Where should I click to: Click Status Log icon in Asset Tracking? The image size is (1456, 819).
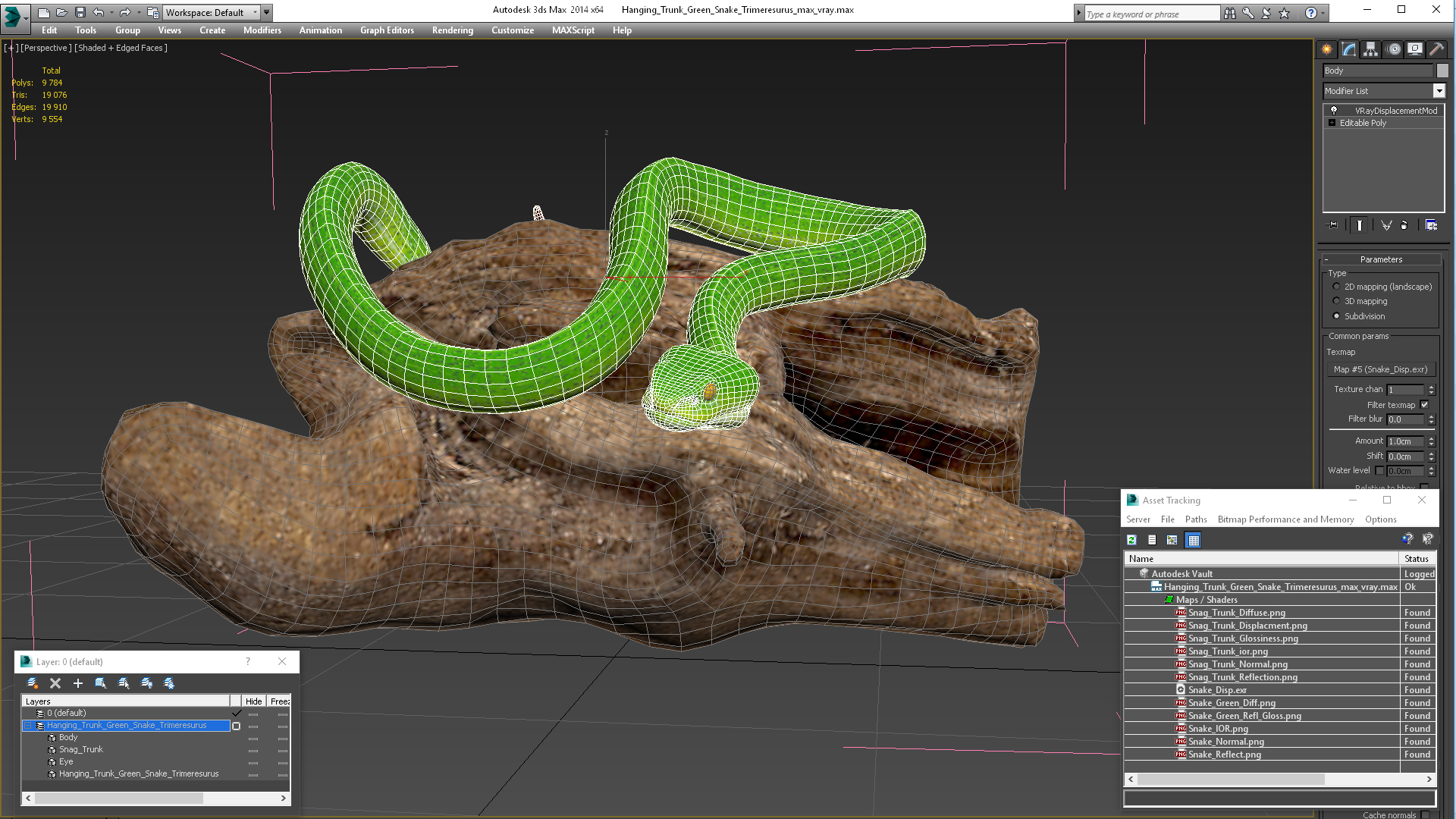[1152, 540]
